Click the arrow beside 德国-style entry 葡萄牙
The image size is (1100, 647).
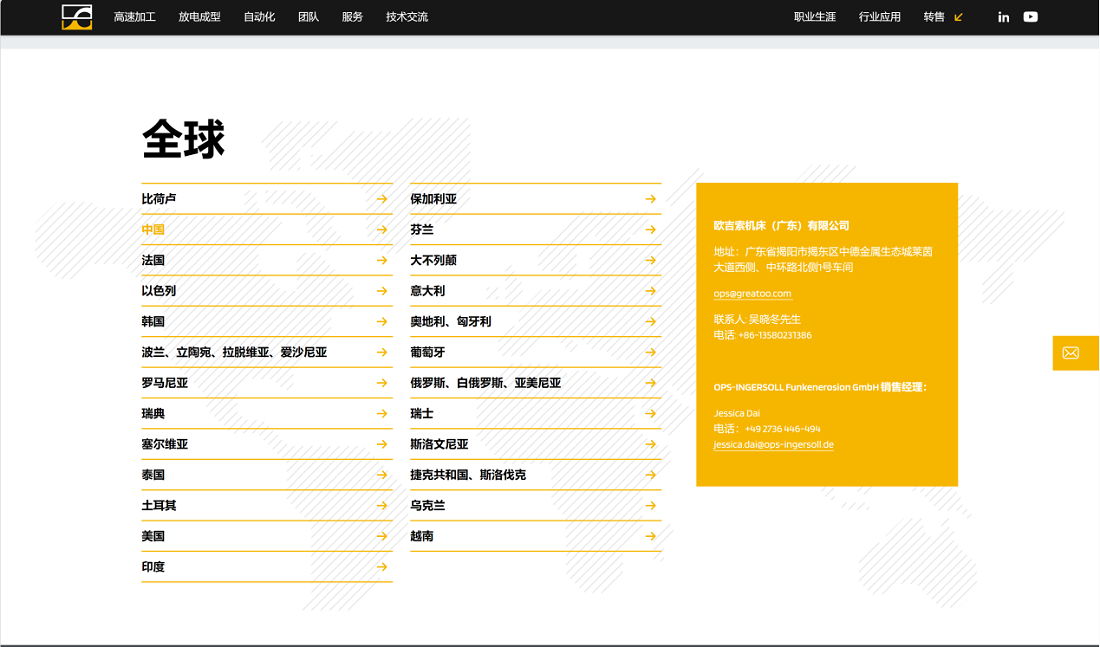pos(653,352)
